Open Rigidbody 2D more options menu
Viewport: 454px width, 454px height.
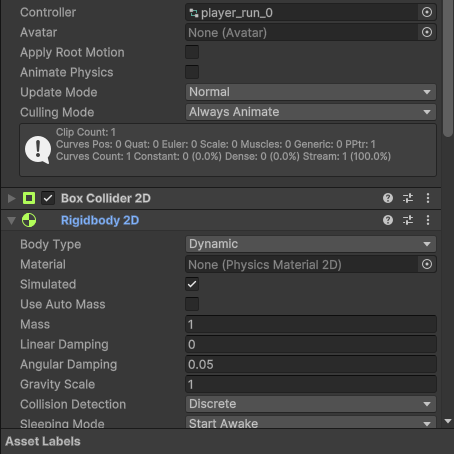click(428, 220)
